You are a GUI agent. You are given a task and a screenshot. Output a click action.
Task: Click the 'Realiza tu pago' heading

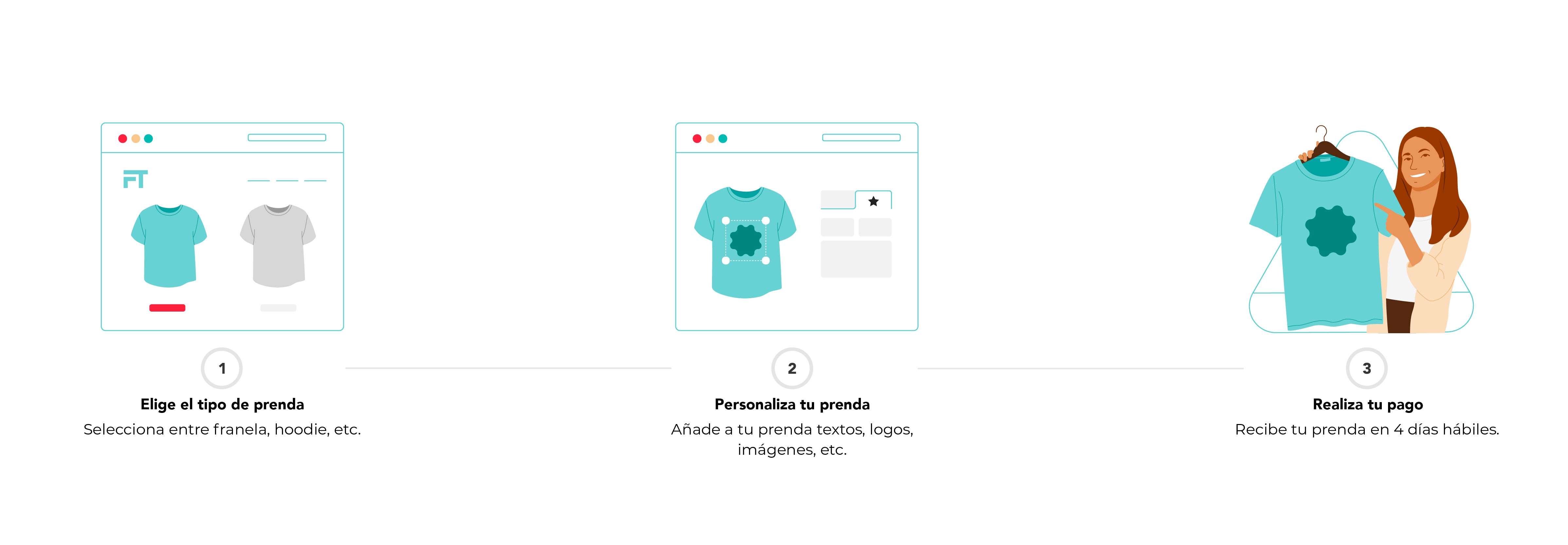(1368, 404)
